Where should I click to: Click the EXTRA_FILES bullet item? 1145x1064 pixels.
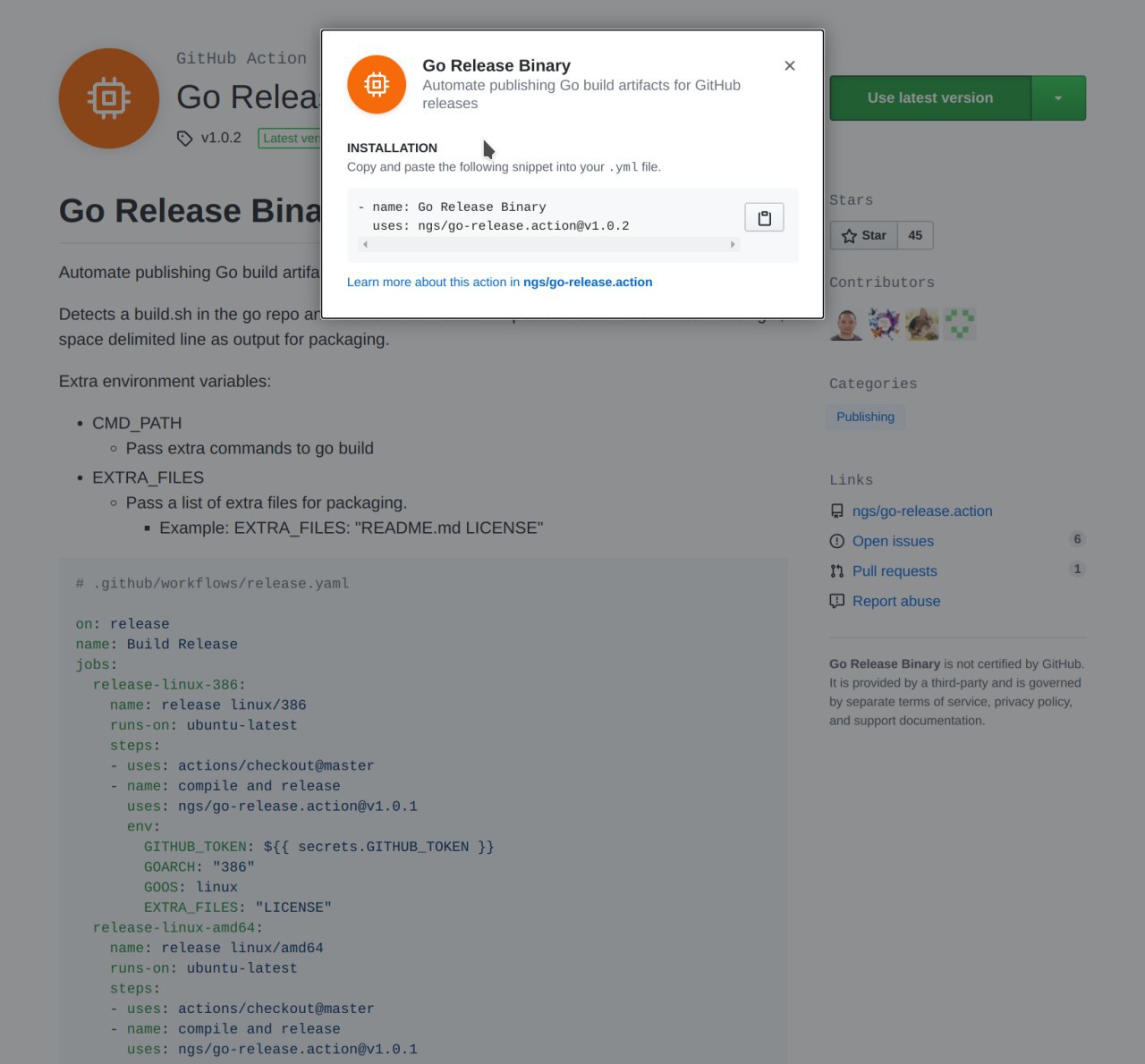tap(148, 477)
